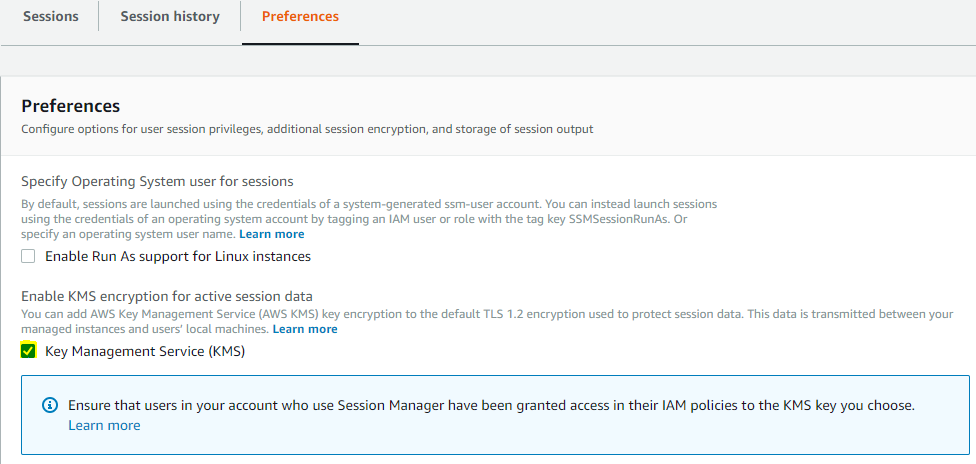The image size is (976, 464).
Task: Uncheck the Key Management Service (KMS) checkbox
Action: click(28, 351)
